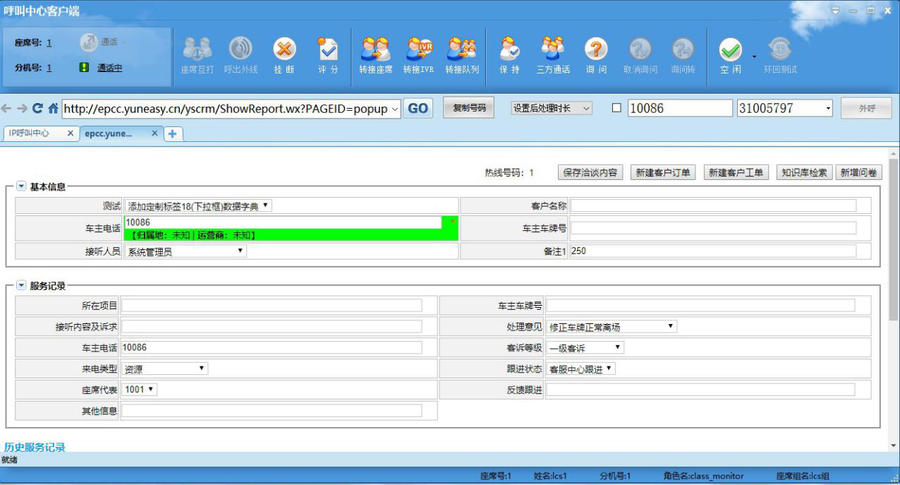Click the 转接座席 transfer agent icon

[x=375, y=50]
